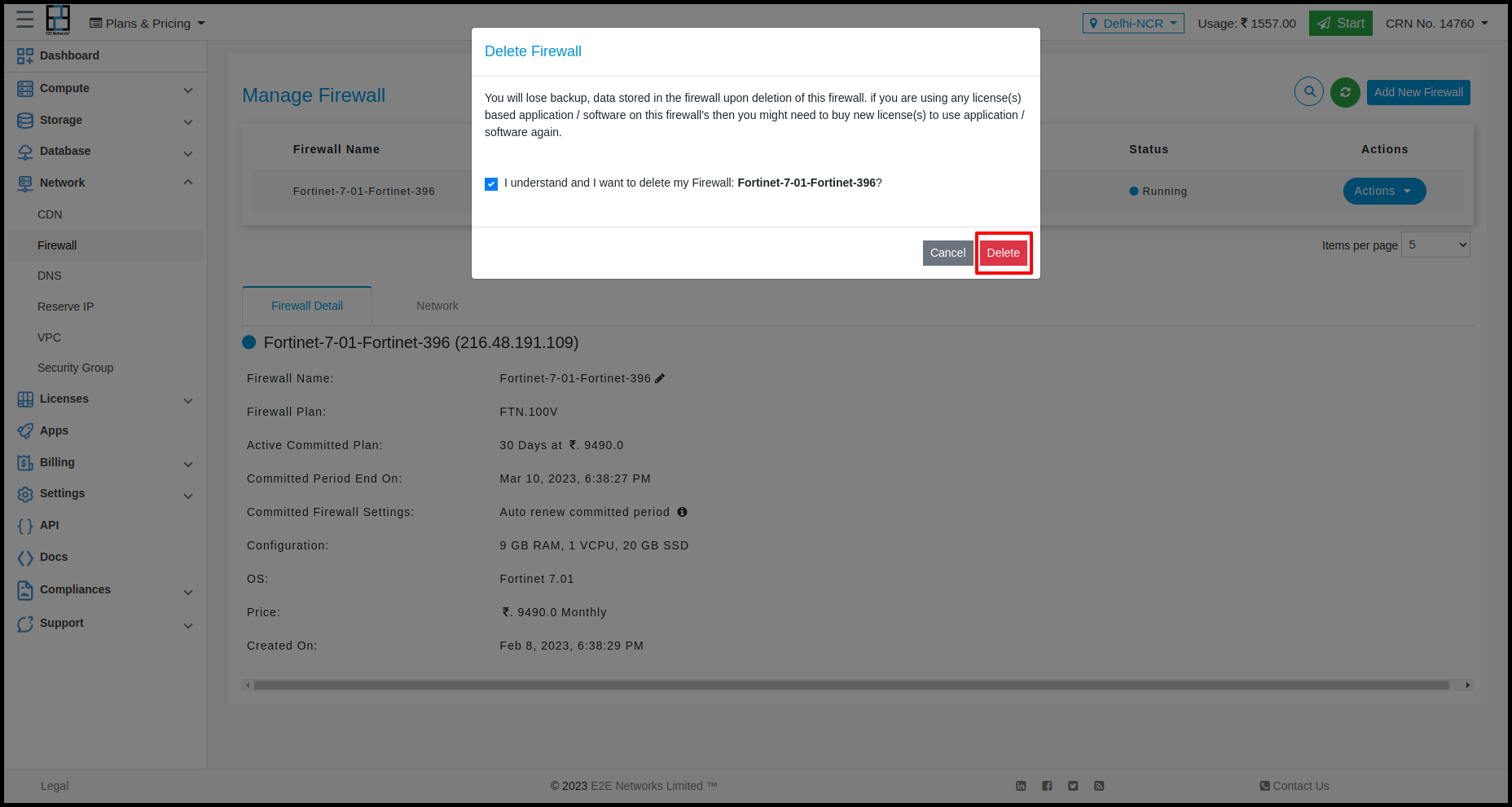The width and height of the screenshot is (1512, 807).
Task: Click the Fortinet-7-01-Fortinet-396 table row name
Action: [364, 192]
